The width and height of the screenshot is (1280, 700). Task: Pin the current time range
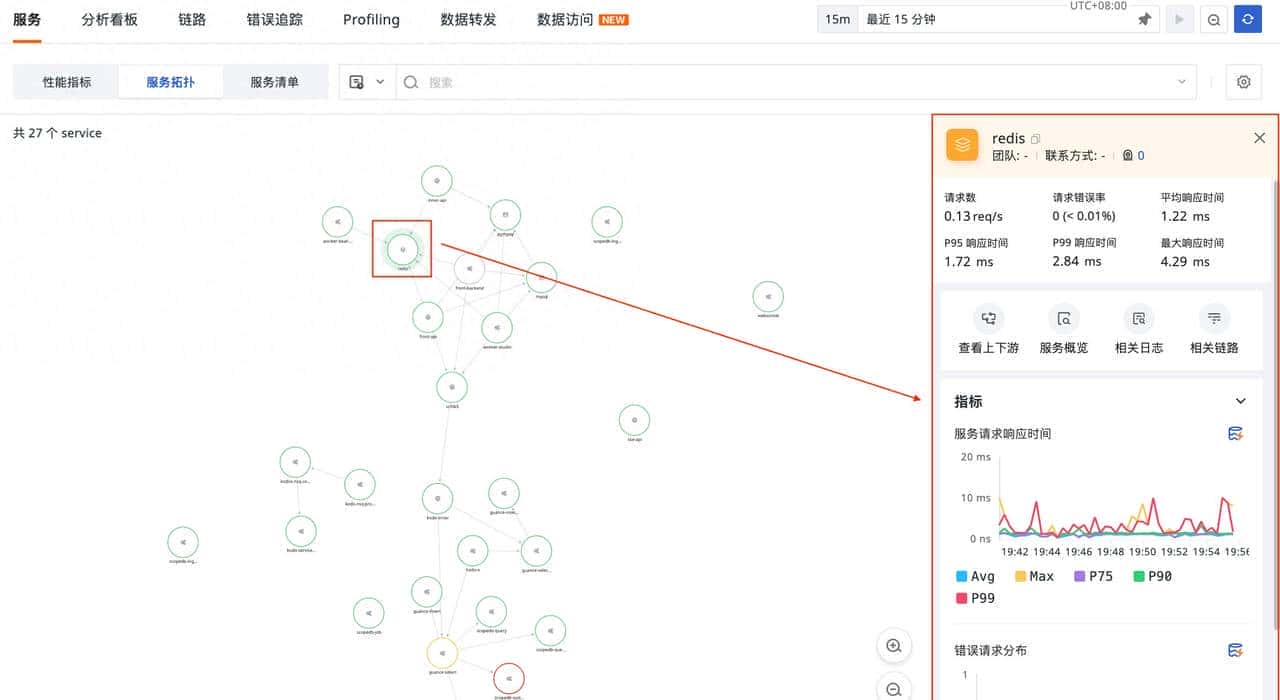coord(1145,19)
